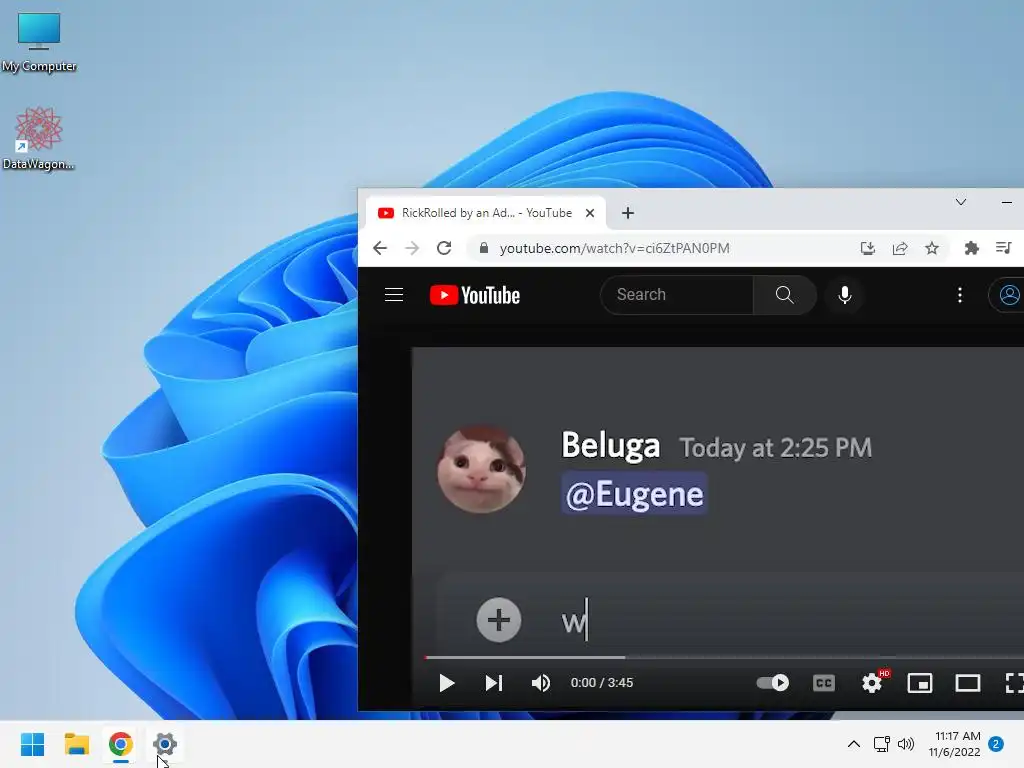Select the RickRolled YouTube tab
The width and height of the screenshot is (1024, 768).
point(485,213)
